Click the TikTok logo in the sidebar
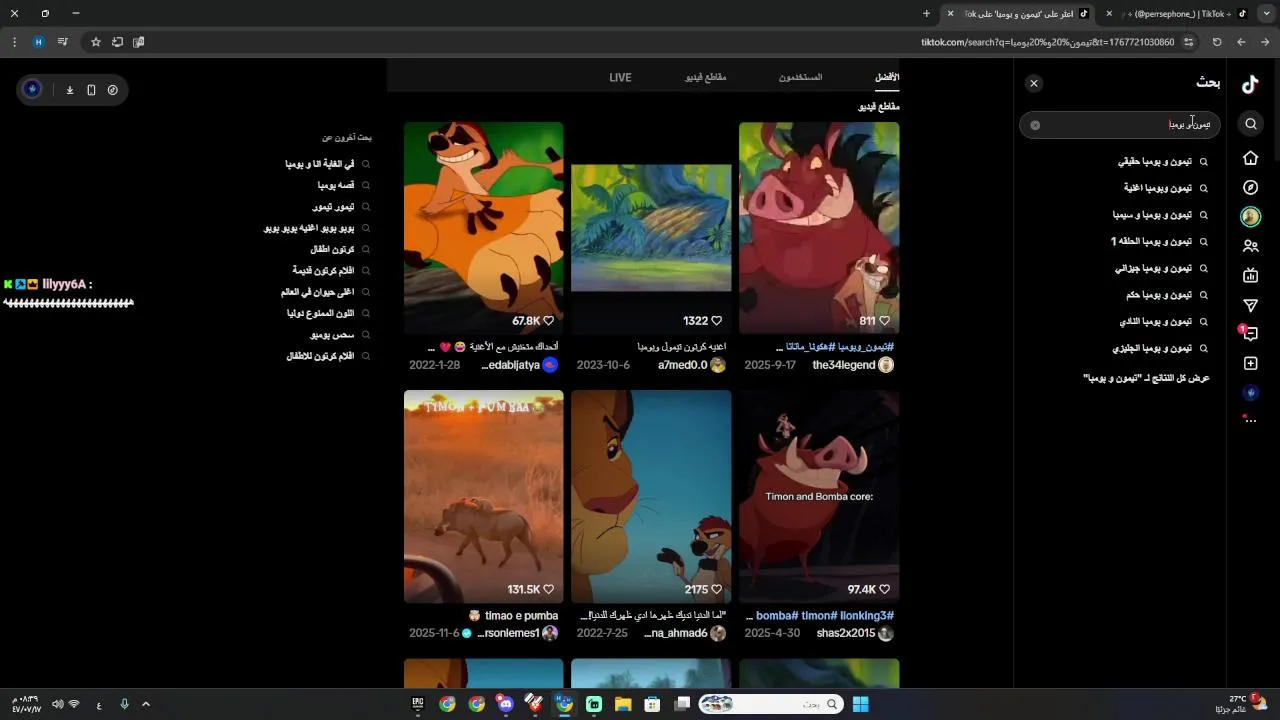 click(x=1250, y=85)
